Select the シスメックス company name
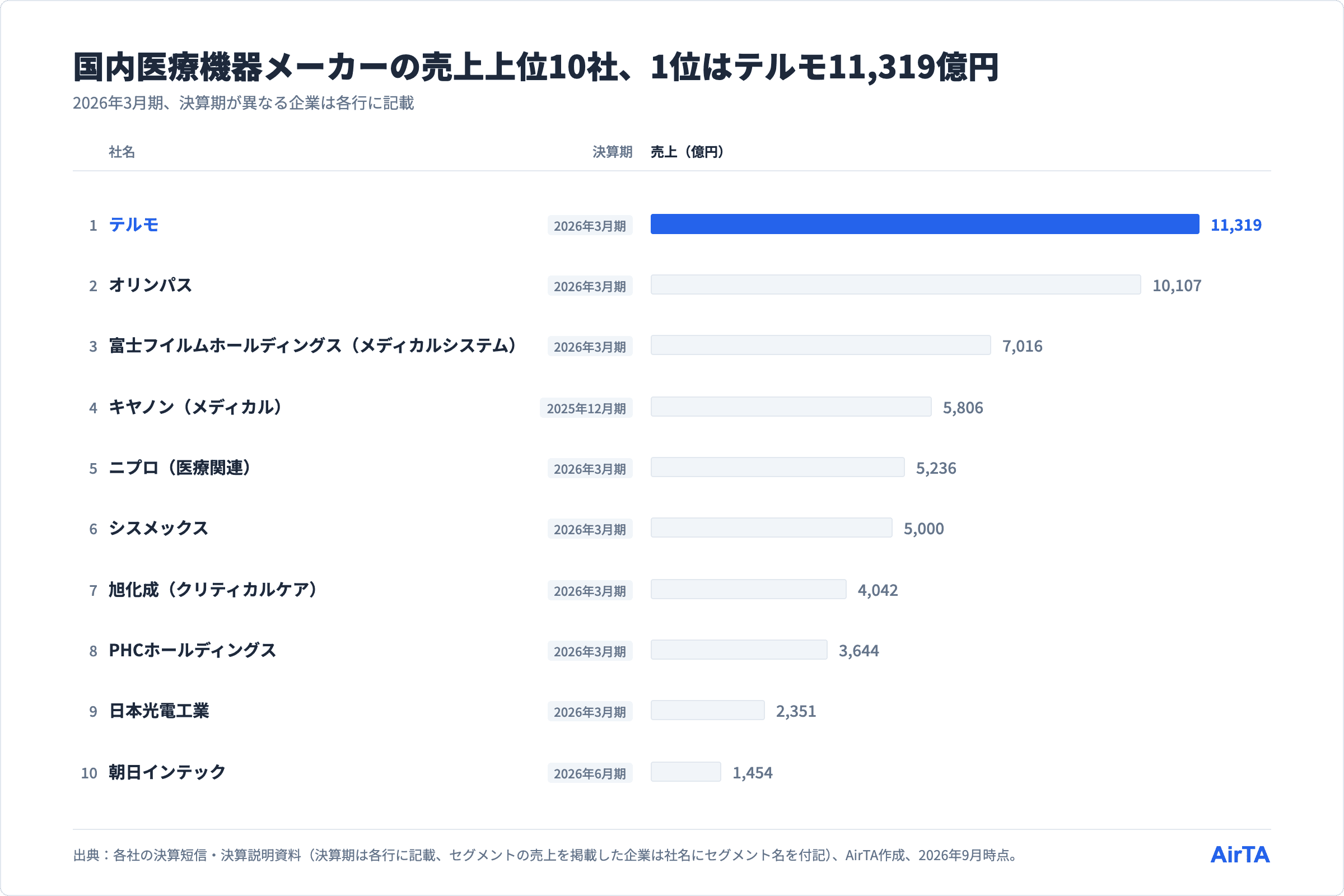Viewport: 1344px width, 896px height. pyautogui.click(x=159, y=529)
